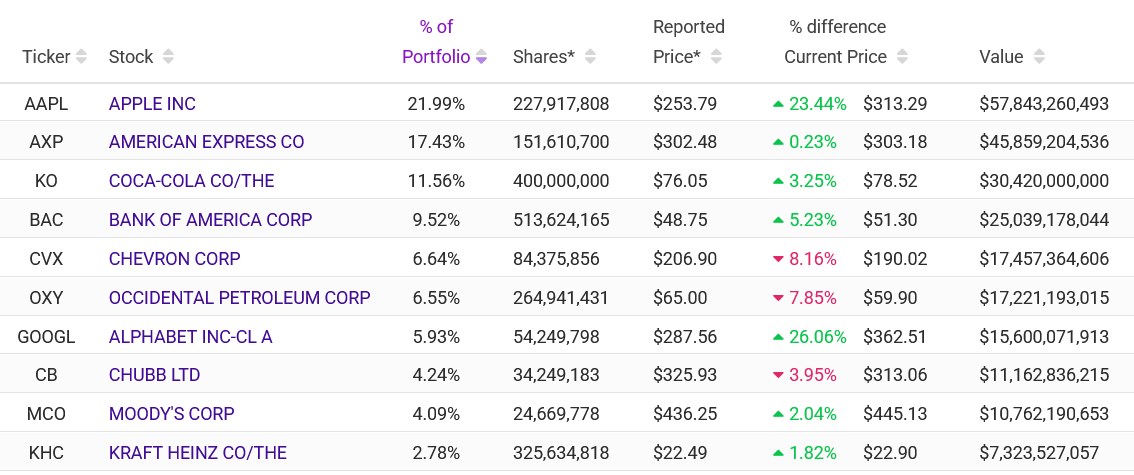Open COCA-COLA CO/THE link
Screen dimensions: 1134x475
tap(191, 181)
